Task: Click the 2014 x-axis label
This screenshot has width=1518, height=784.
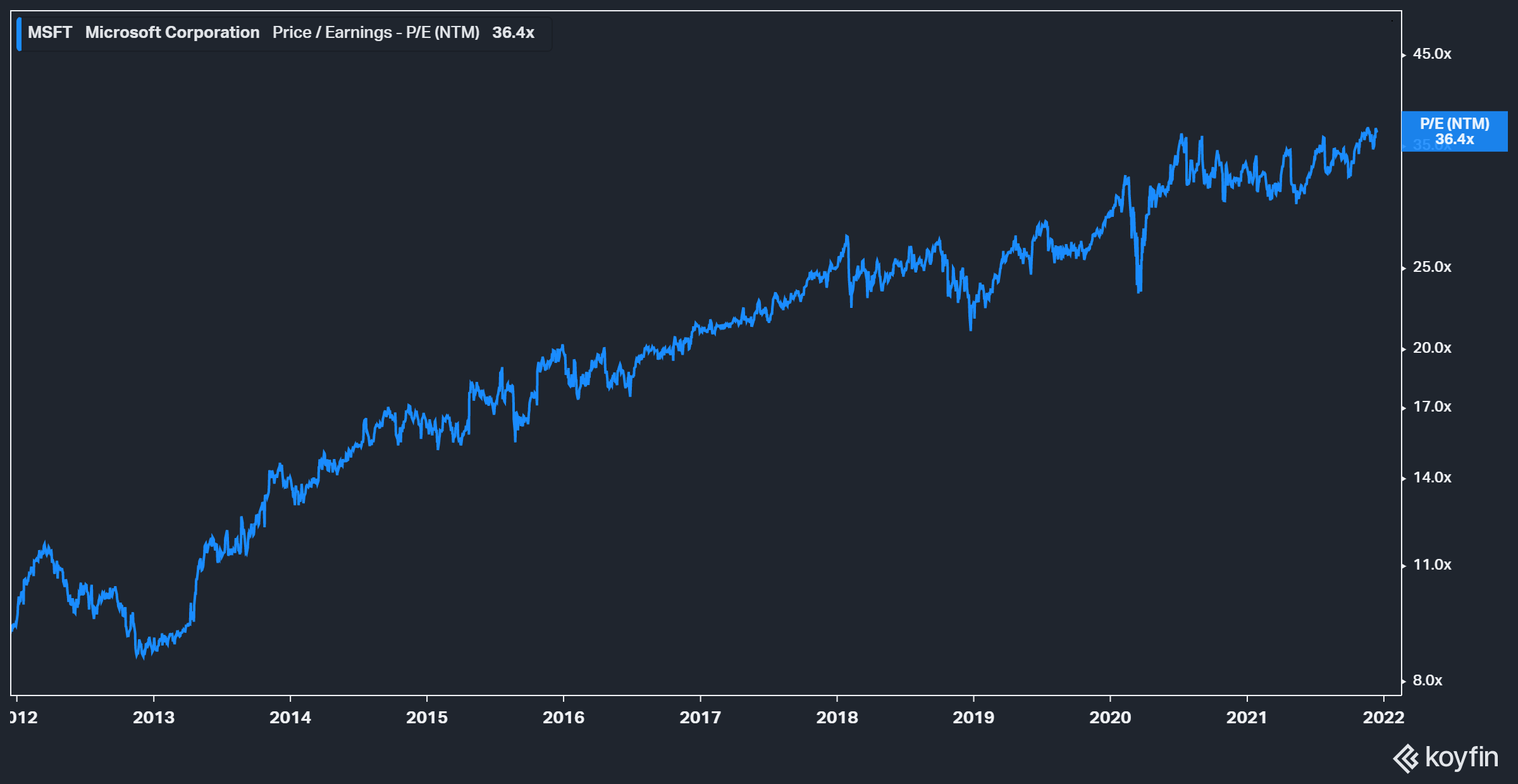Action: point(290,718)
